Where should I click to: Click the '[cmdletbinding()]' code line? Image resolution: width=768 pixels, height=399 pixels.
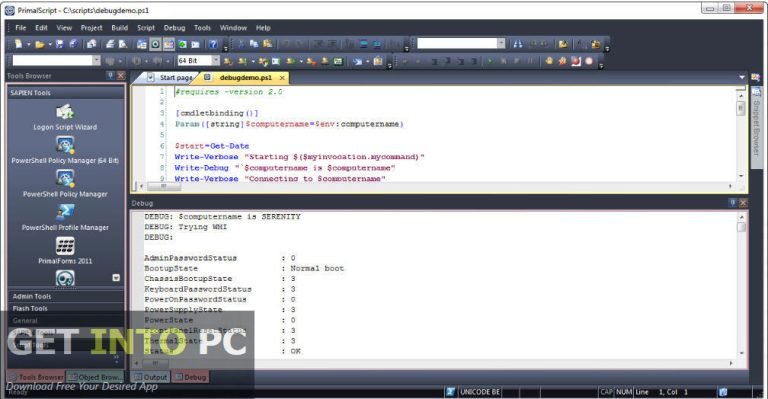pyautogui.click(x=216, y=113)
